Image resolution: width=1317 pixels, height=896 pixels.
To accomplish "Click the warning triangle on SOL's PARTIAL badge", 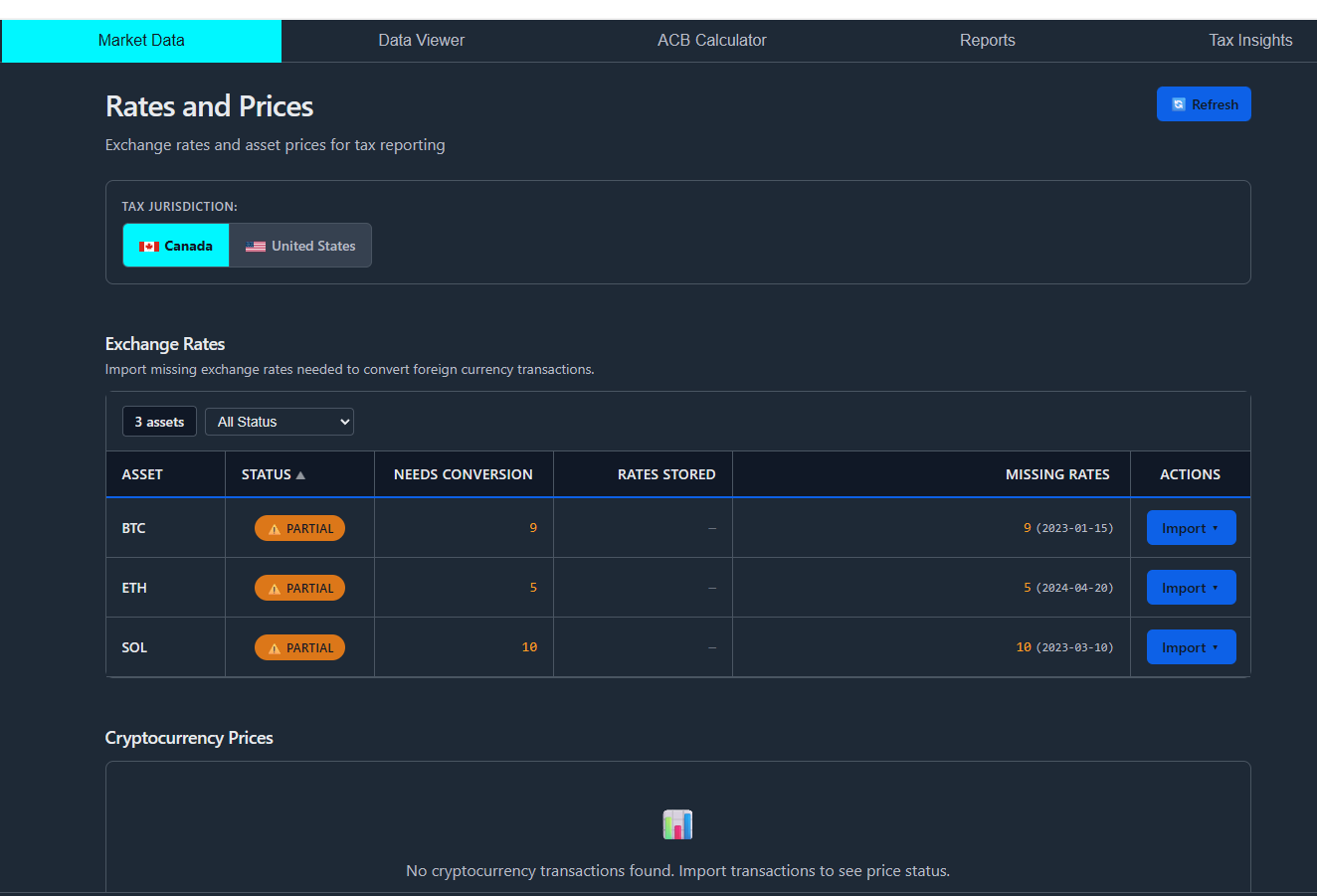I will pyautogui.click(x=277, y=647).
